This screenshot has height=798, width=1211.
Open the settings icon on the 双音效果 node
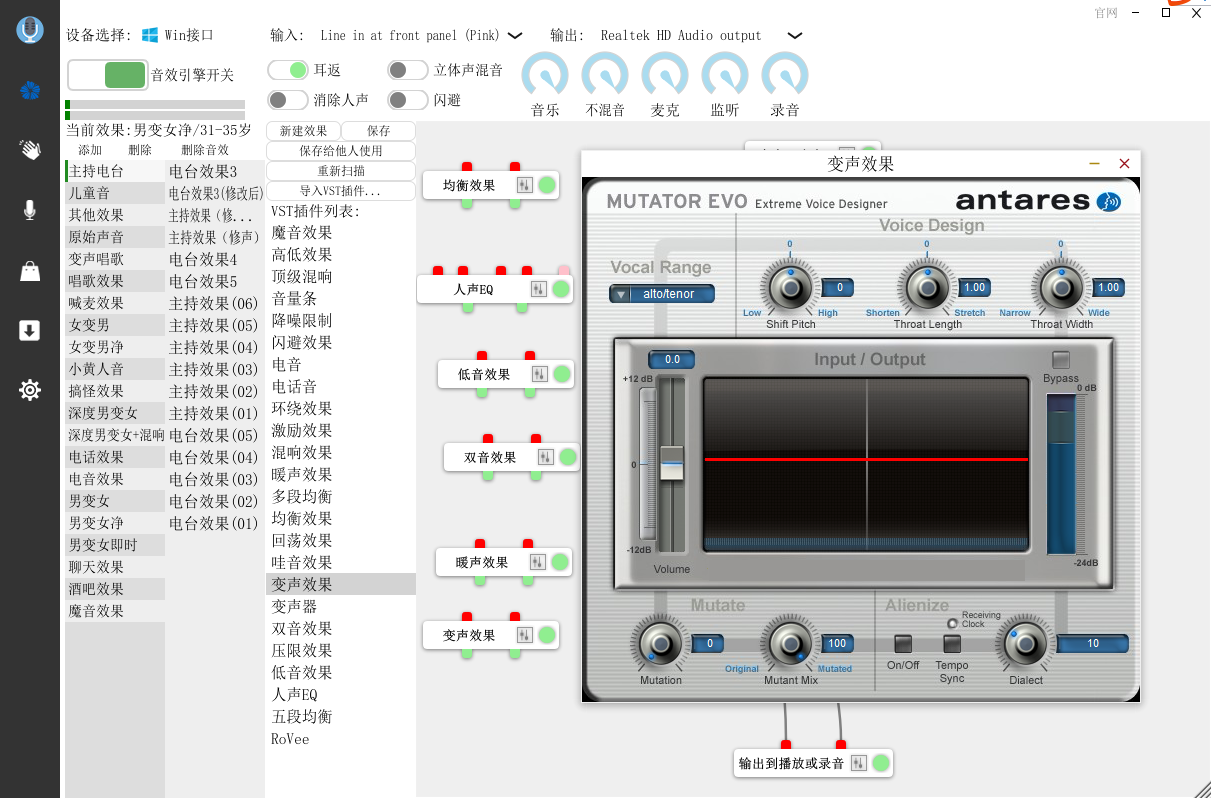pos(546,457)
